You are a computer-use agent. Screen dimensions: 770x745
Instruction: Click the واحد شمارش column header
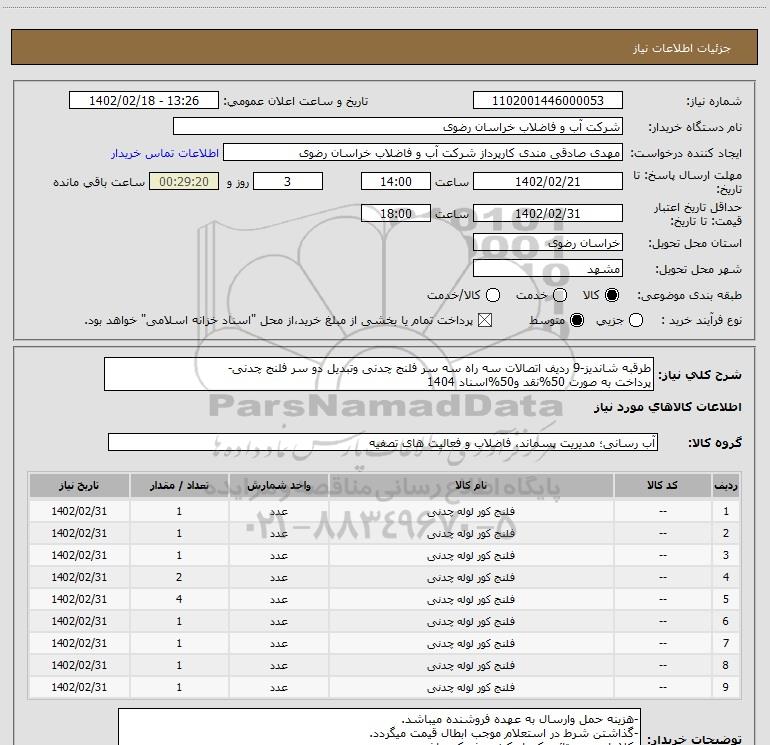click(x=278, y=486)
